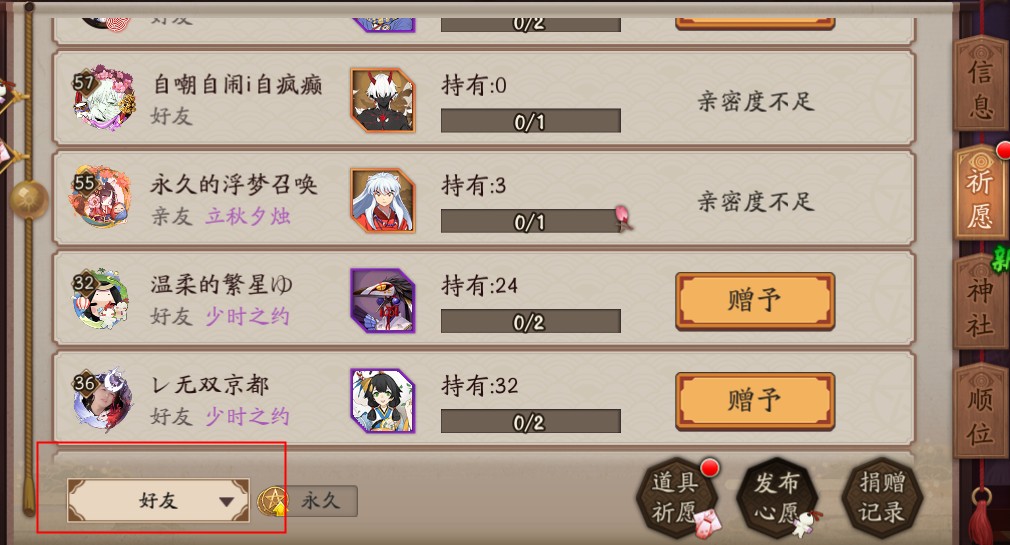Image resolution: width=1010 pixels, height=545 pixels.
Task: Click 赠予 for レ无双京都
Action: coord(755,401)
